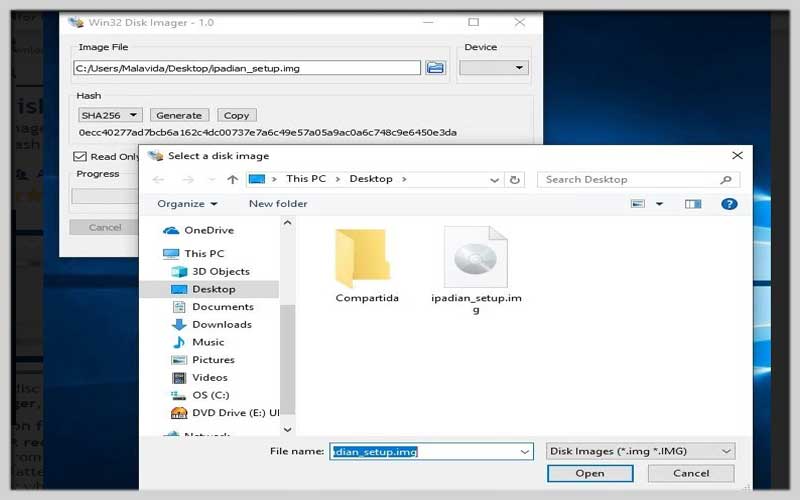800x500 pixels.
Task: Select OneDrive in the navigation pane
Action: click(198, 230)
